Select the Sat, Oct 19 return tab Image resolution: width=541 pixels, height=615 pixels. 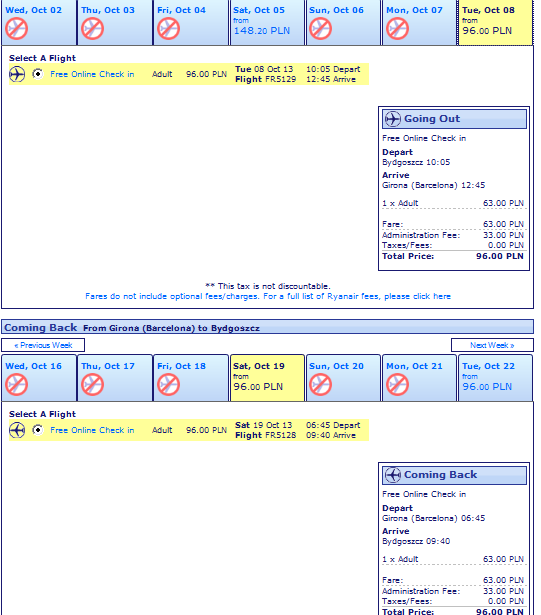coord(267,378)
